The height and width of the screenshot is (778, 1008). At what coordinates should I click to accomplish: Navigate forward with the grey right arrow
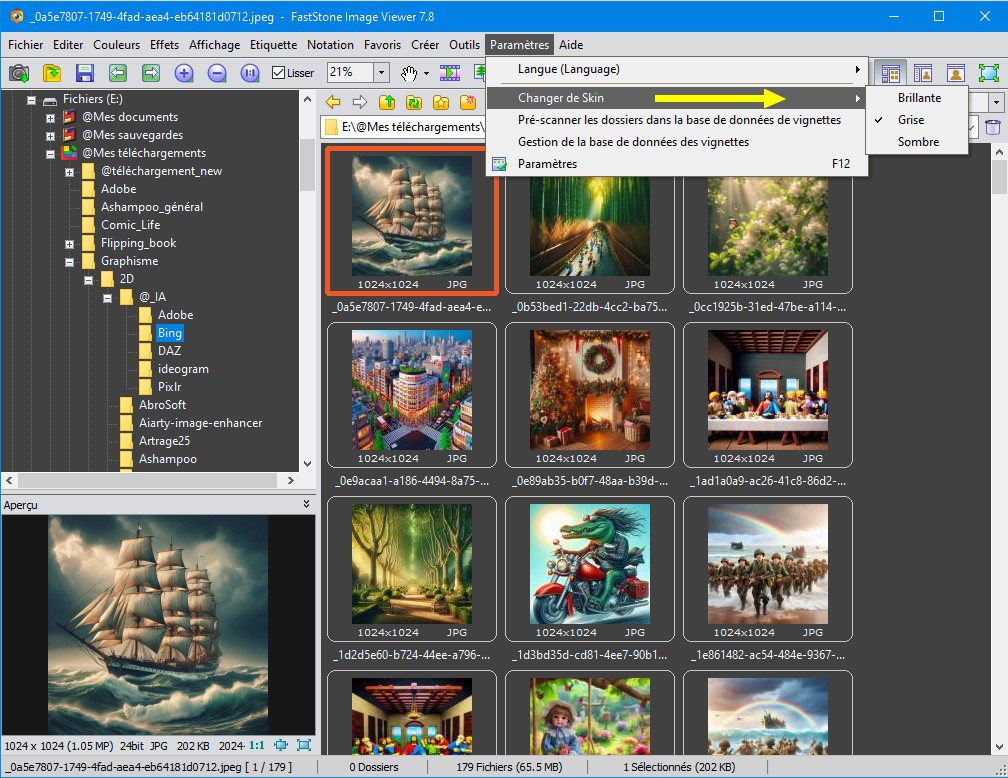click(360, 102)
